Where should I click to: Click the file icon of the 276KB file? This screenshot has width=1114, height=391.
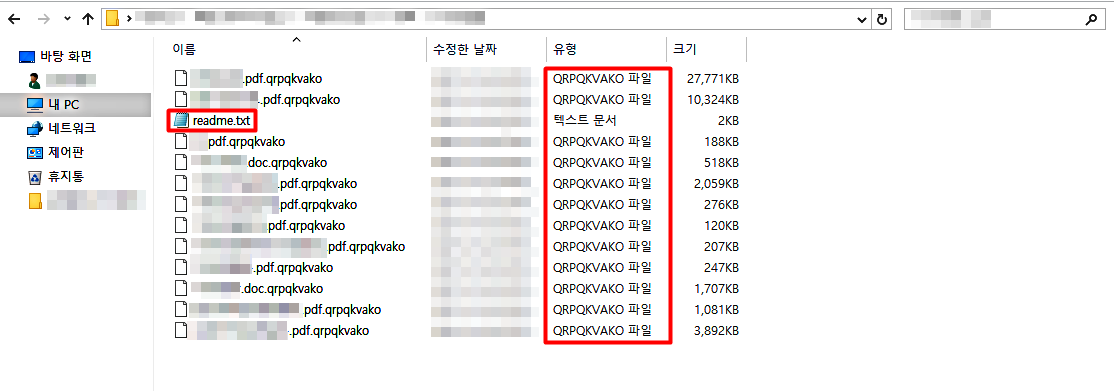coord(180,205)
